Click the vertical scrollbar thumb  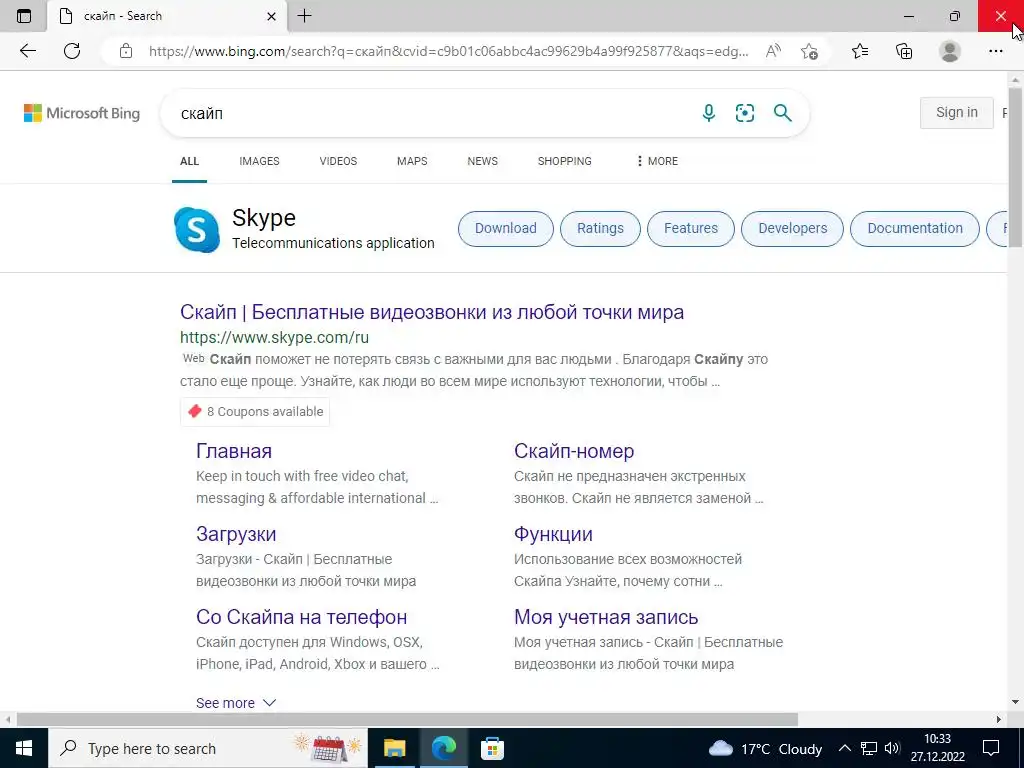[1015, 167]
